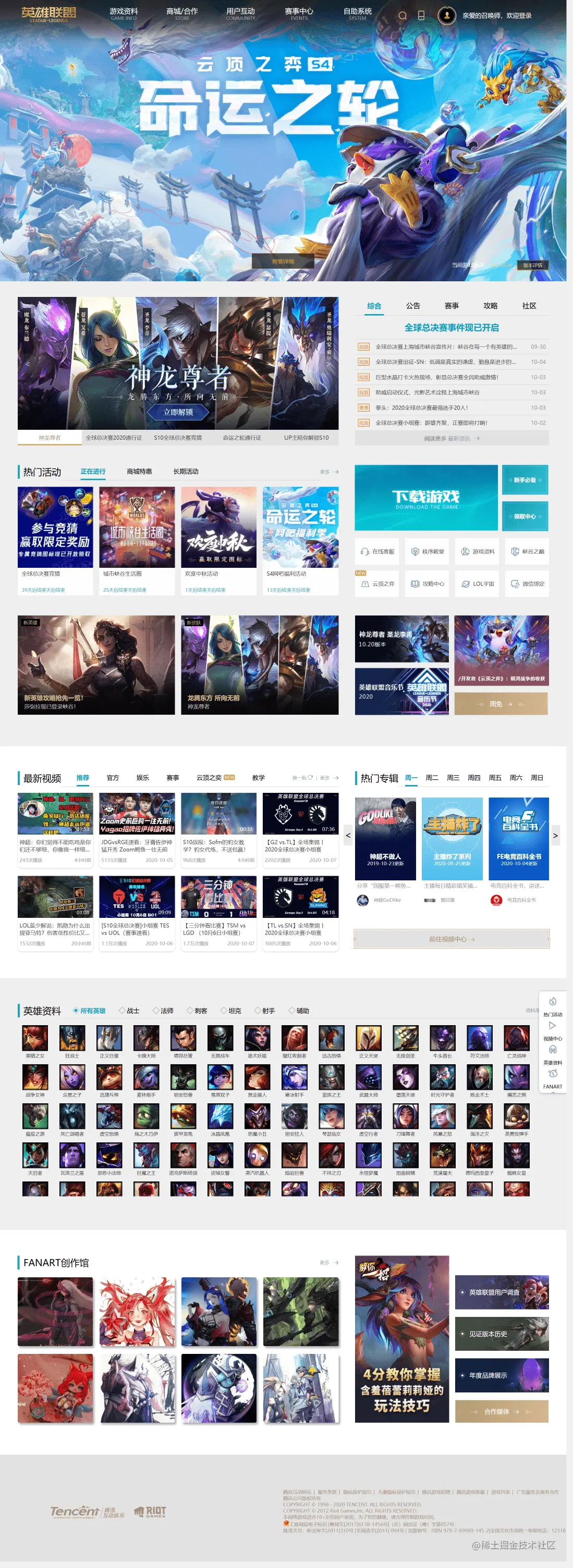
Task: Click the 领取中心 button
Action: point(525,516)
